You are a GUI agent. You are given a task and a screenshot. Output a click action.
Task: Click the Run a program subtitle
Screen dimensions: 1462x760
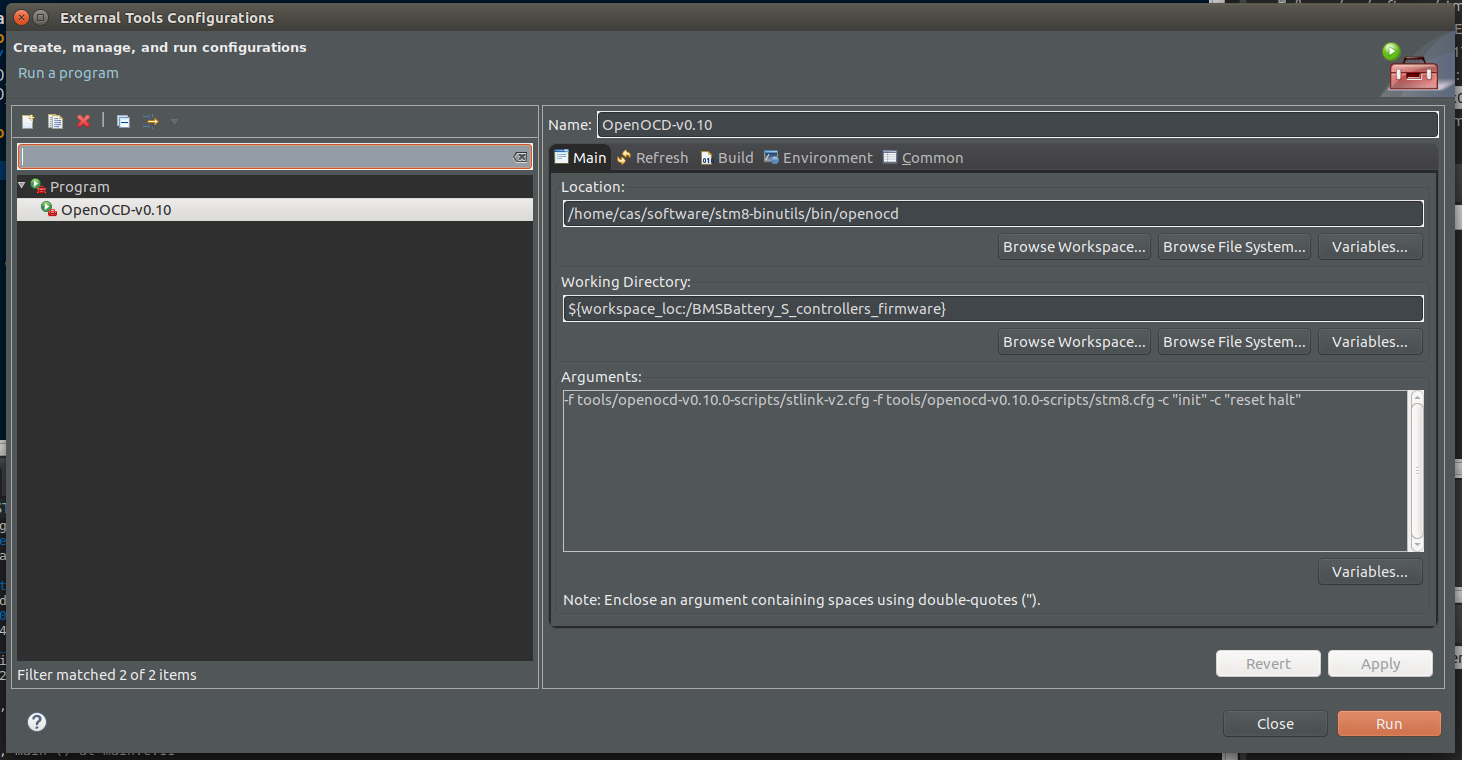pos(68,73)
